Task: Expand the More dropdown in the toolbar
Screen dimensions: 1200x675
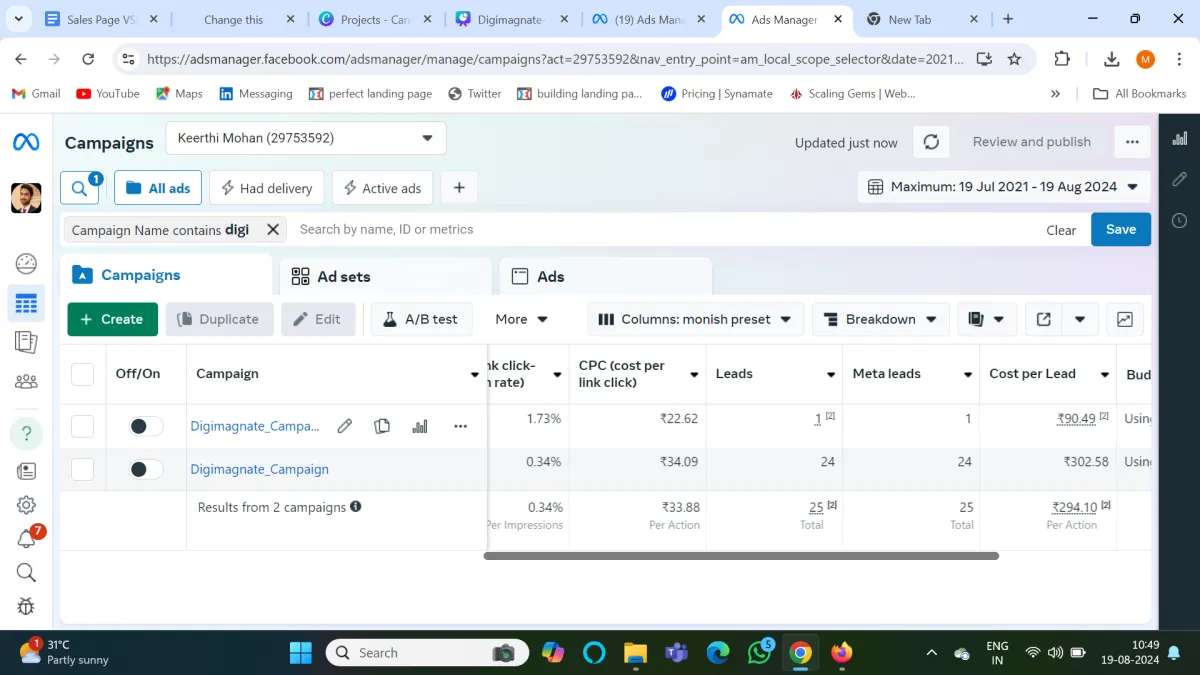Action: pyautogui.click(x=522, y=319)
